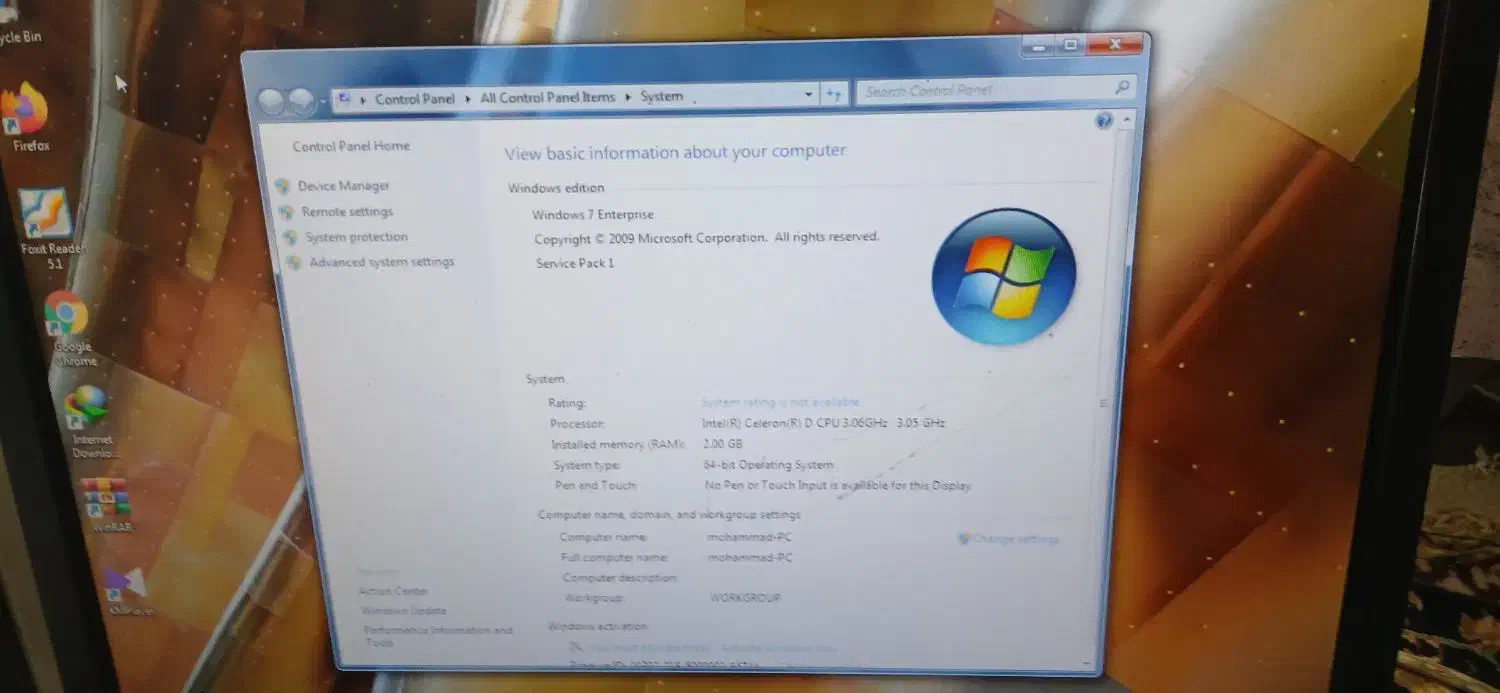The height and width of the screenshot is (693, 1500).
Task: Open Remote settings link
Action: pos(347,212)
